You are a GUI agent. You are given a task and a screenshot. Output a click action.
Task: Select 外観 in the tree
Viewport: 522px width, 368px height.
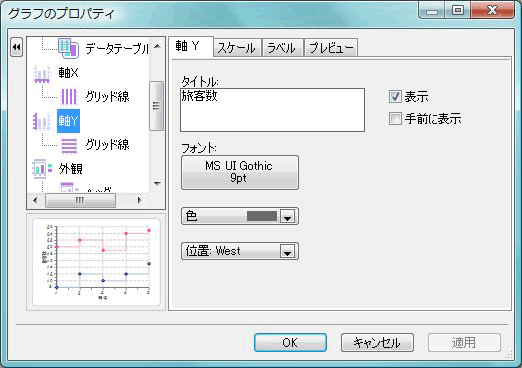[70, 169]
